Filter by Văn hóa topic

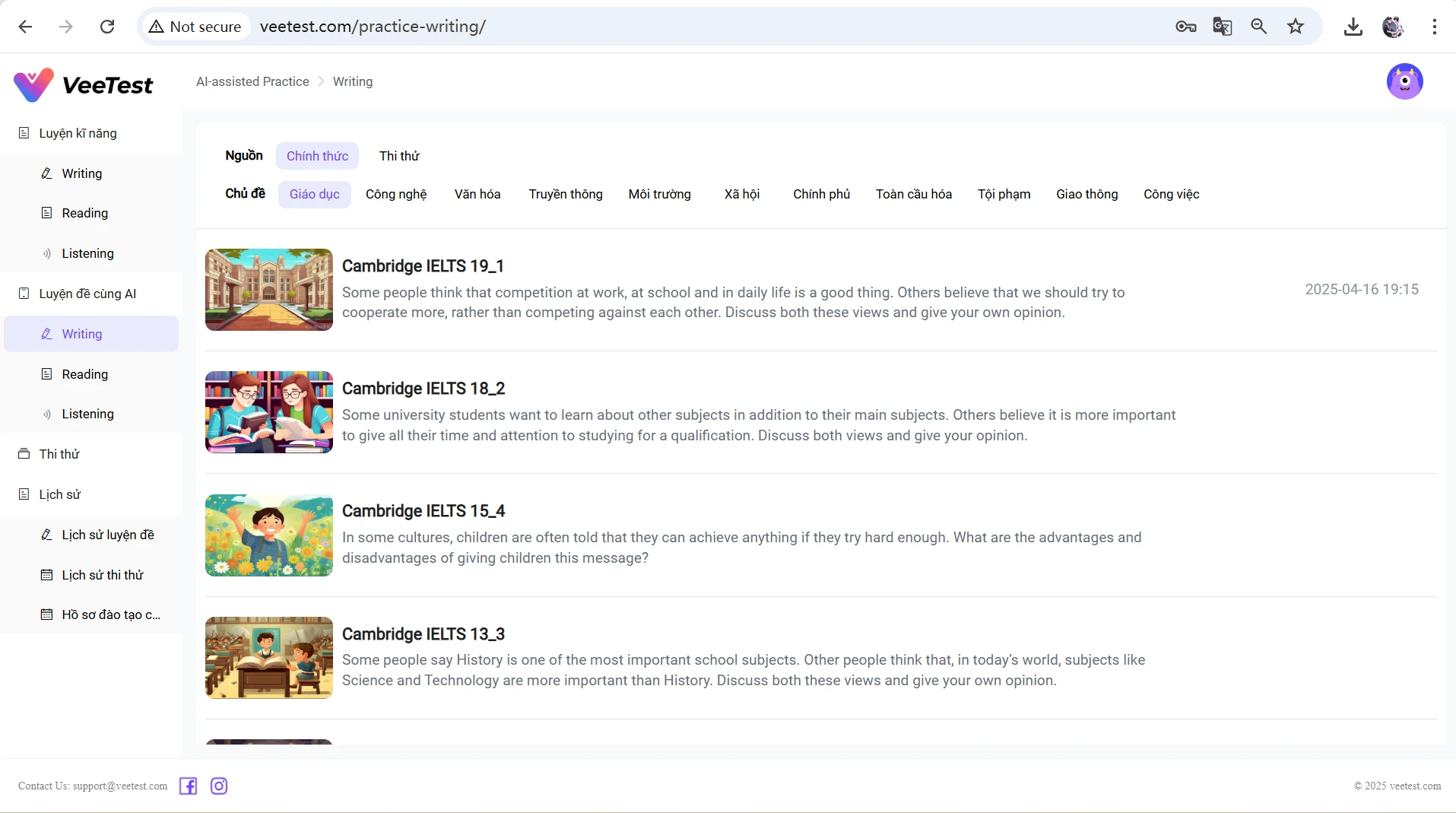click(477, 194)
